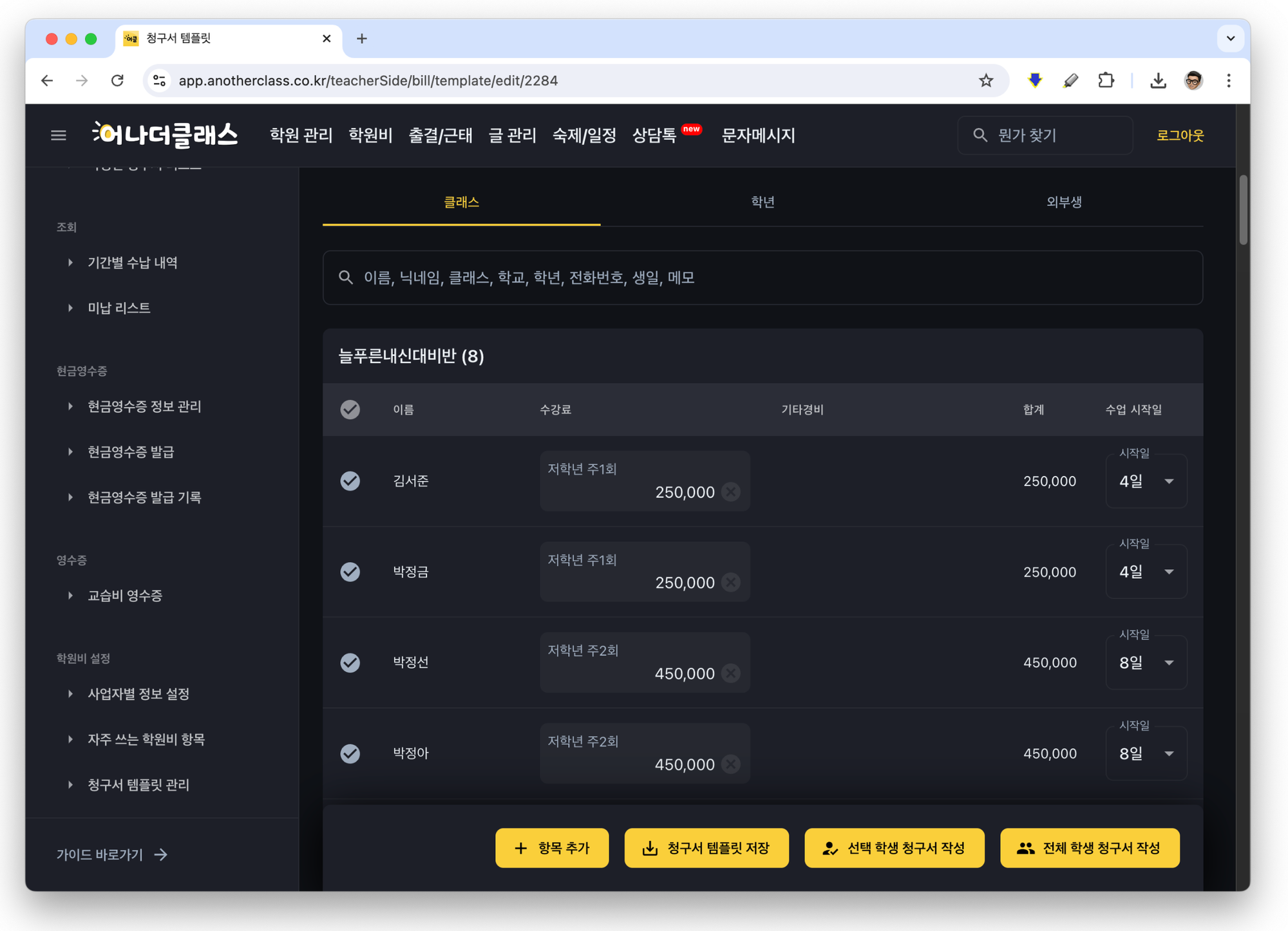Open a new browser tab
Viewport: 1288px width, 931px height.
362,39
